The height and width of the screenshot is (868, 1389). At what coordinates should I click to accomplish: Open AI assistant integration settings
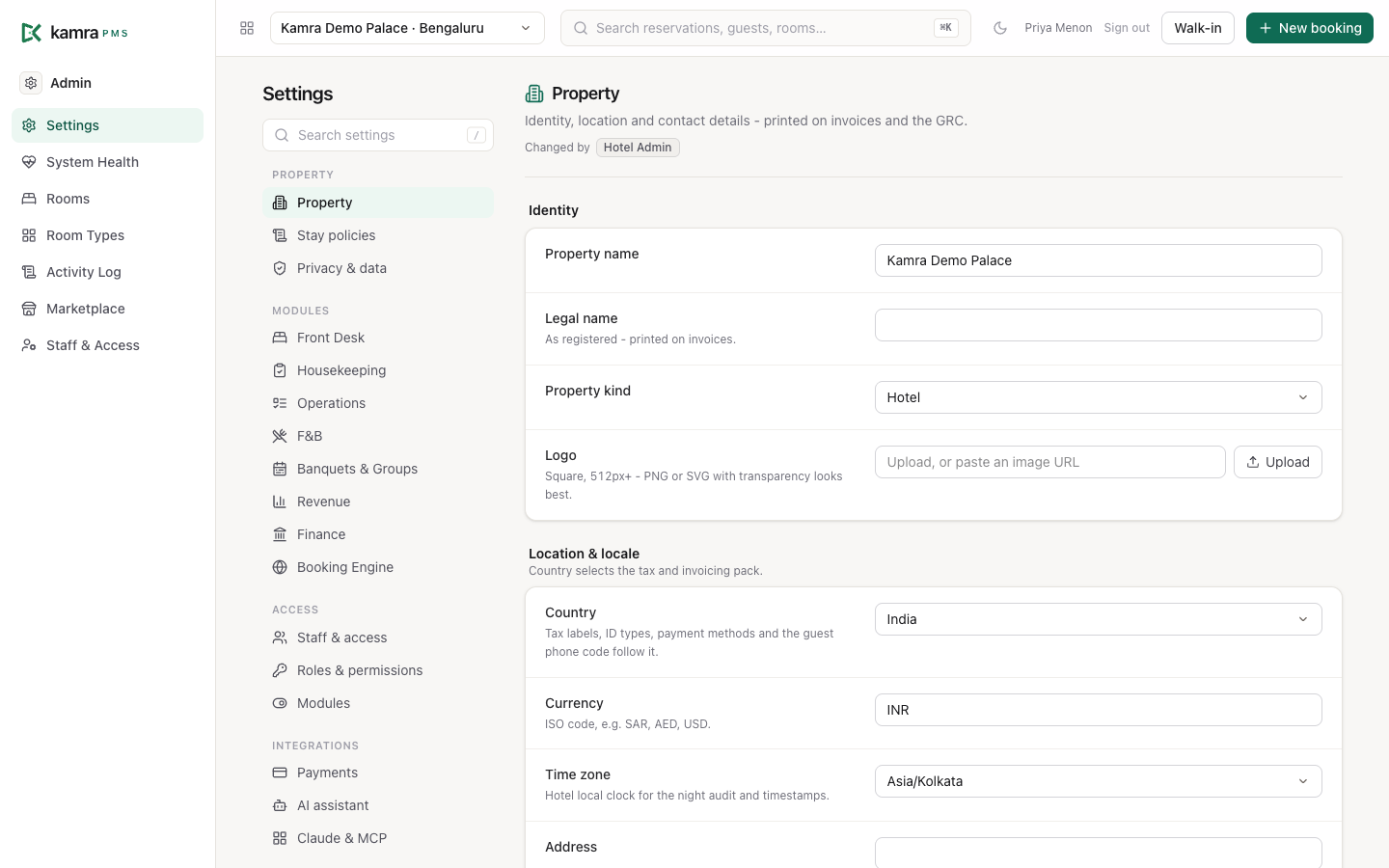pos(378,805)
